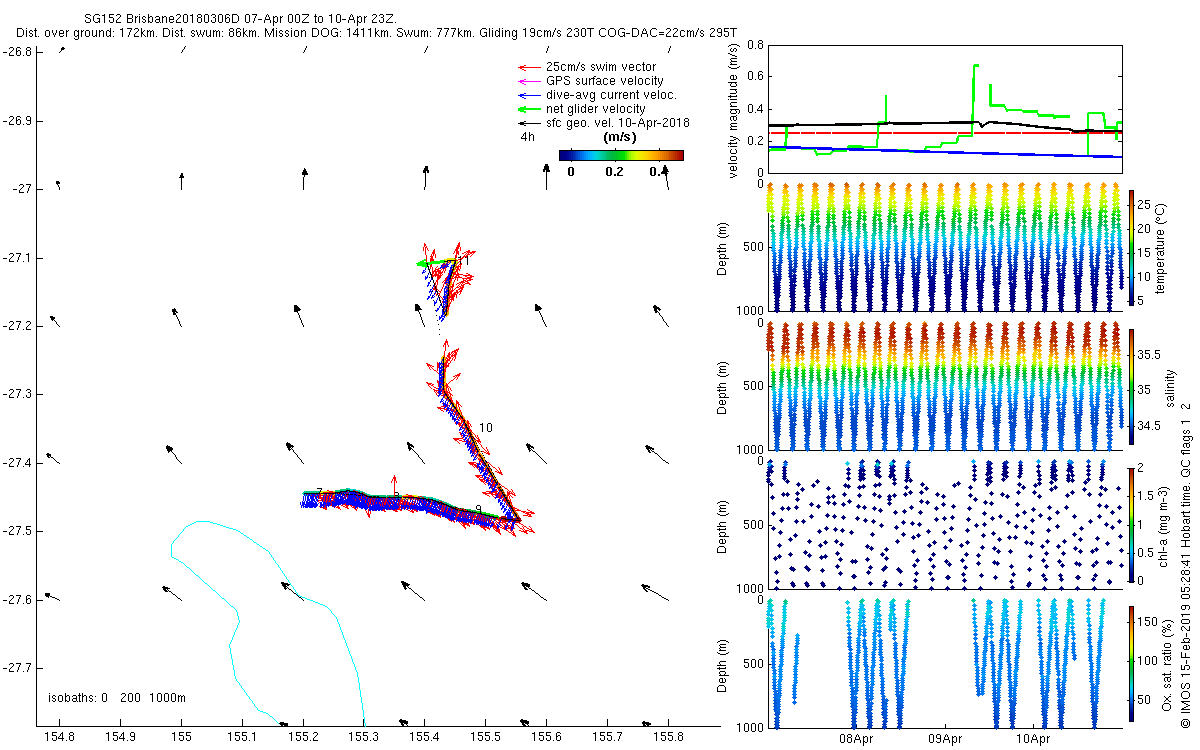Click the temperature (°C) colorbar
Image resolution: width=1200 pixels, height=750 pixels.
tap(1132, 246)
